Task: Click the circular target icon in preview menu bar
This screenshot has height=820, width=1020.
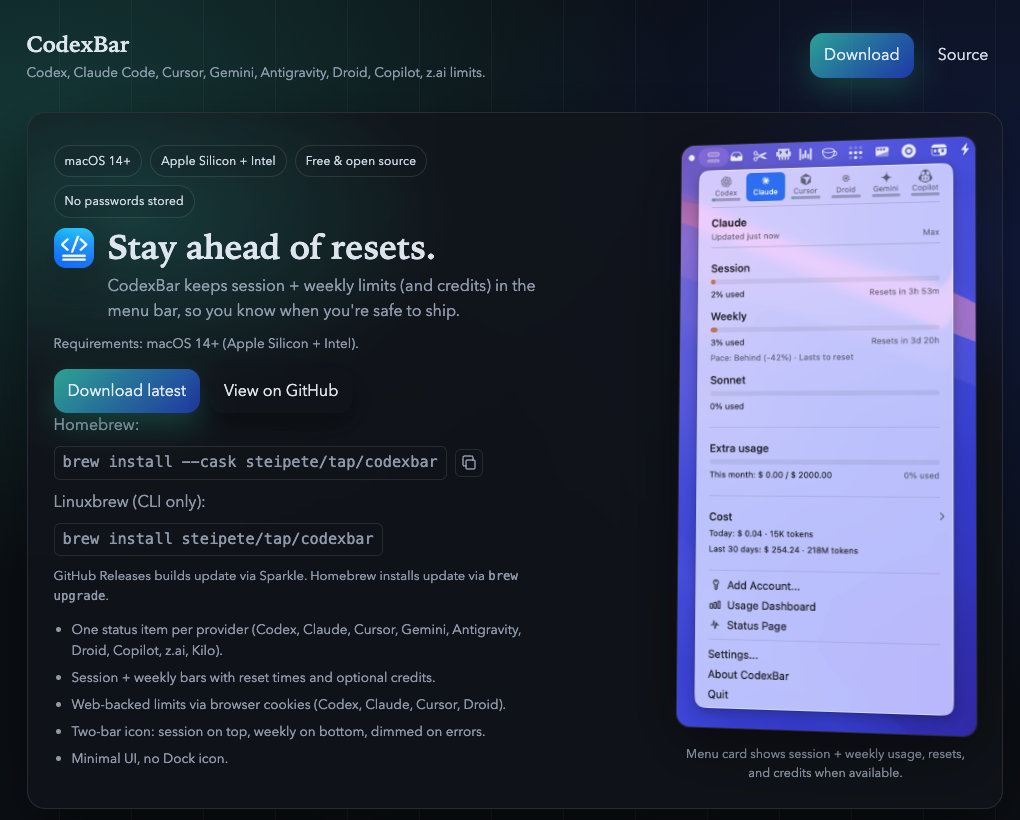Action: (909, 151)
